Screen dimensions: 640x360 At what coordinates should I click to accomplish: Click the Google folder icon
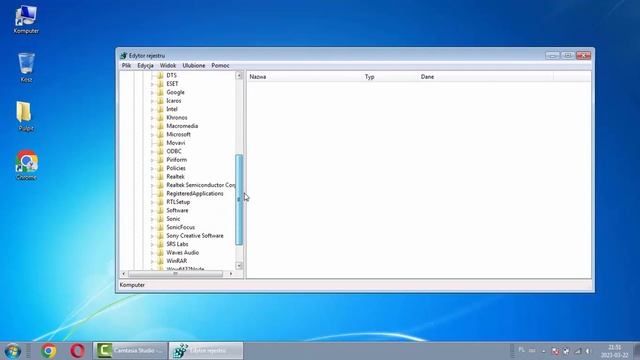coord(160,92)
